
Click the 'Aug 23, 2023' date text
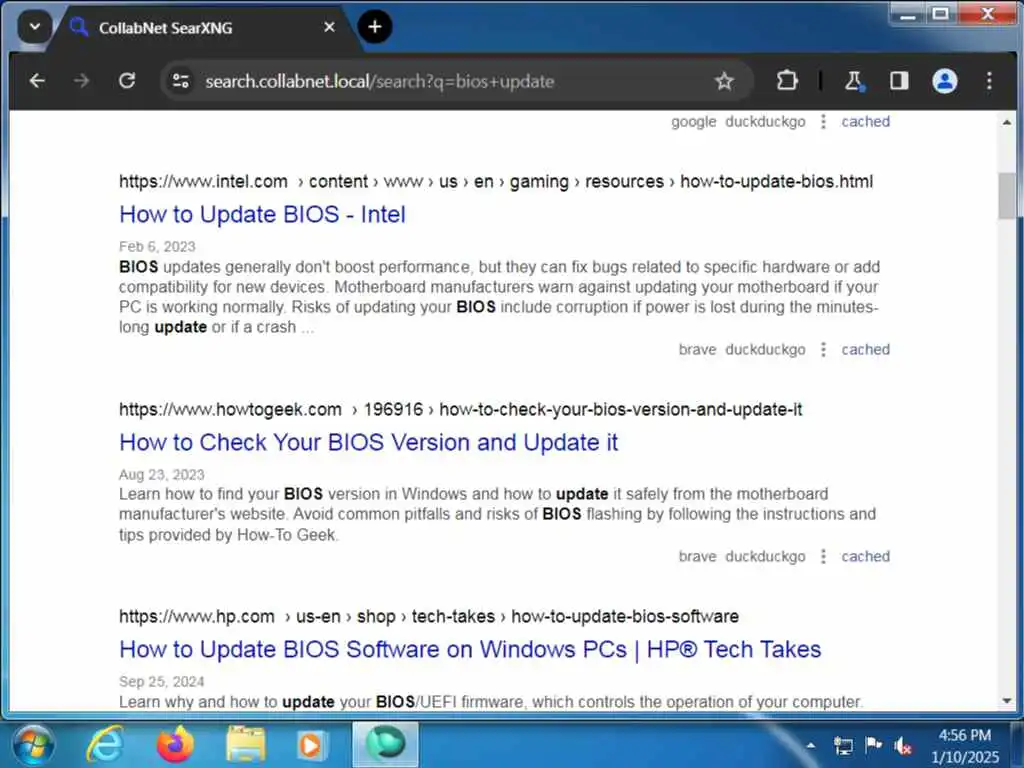click(161, 475)
